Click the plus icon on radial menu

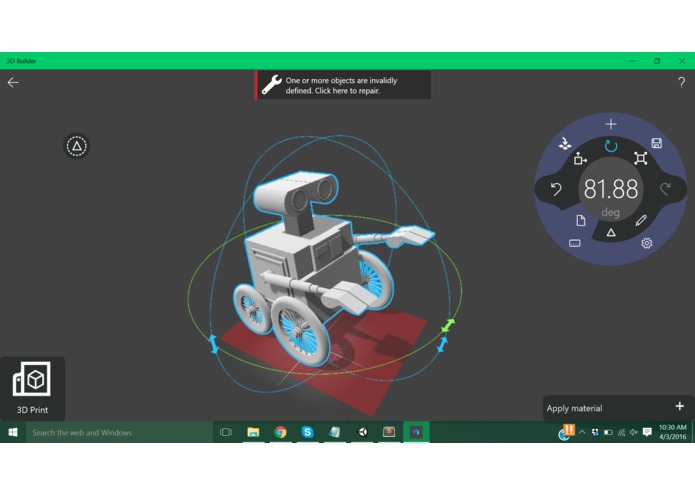pos(611,124)
